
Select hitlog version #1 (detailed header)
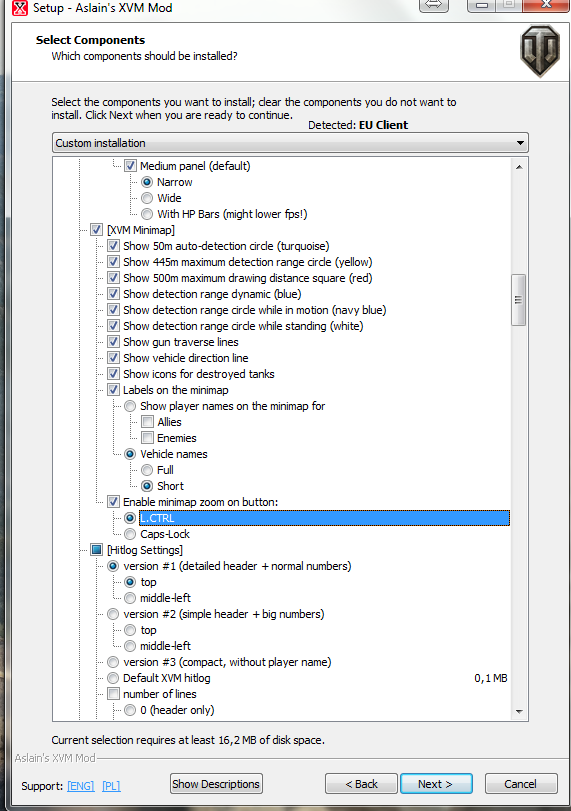(113, 566)
